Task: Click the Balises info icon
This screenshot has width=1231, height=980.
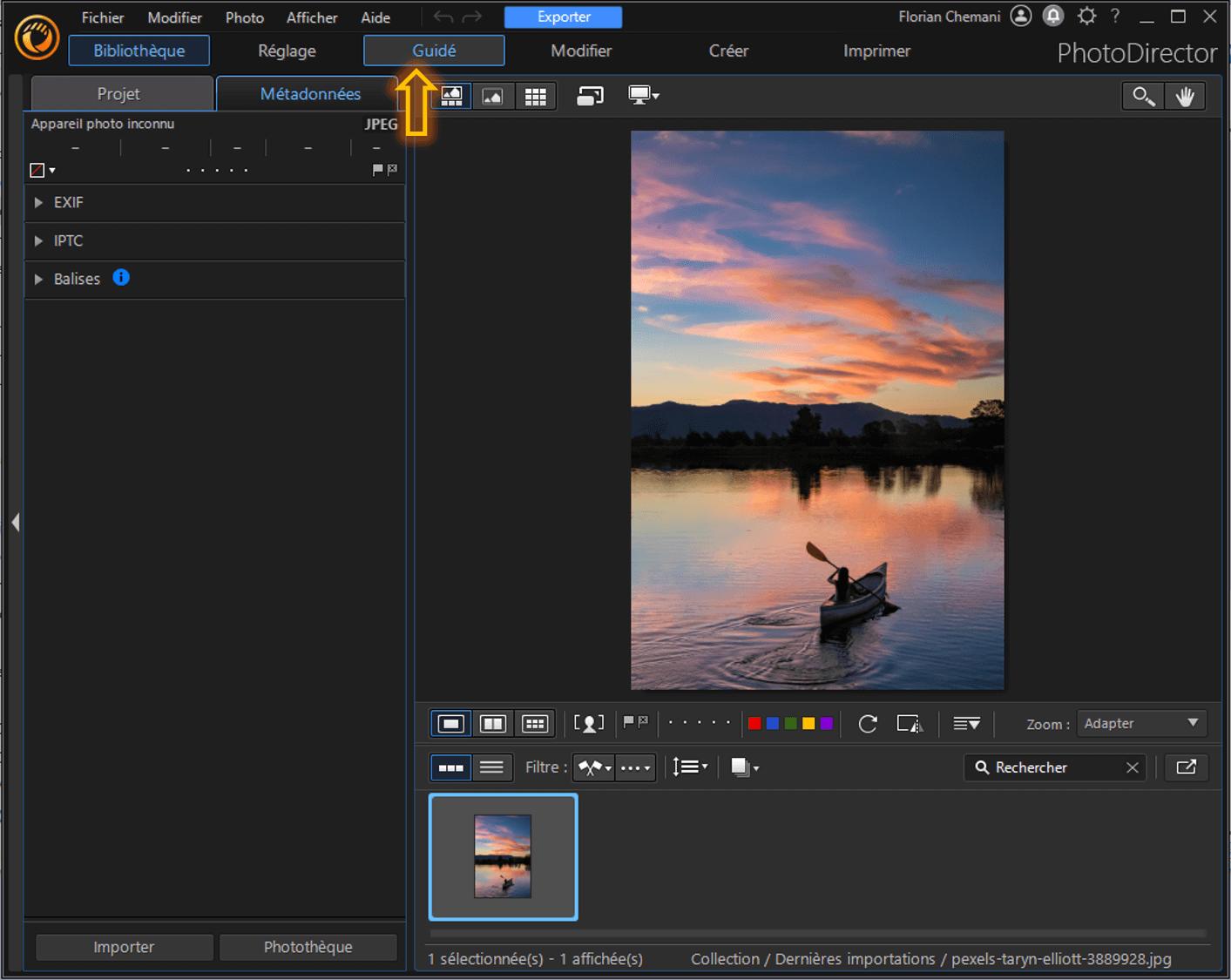Action: pos(121,278)
